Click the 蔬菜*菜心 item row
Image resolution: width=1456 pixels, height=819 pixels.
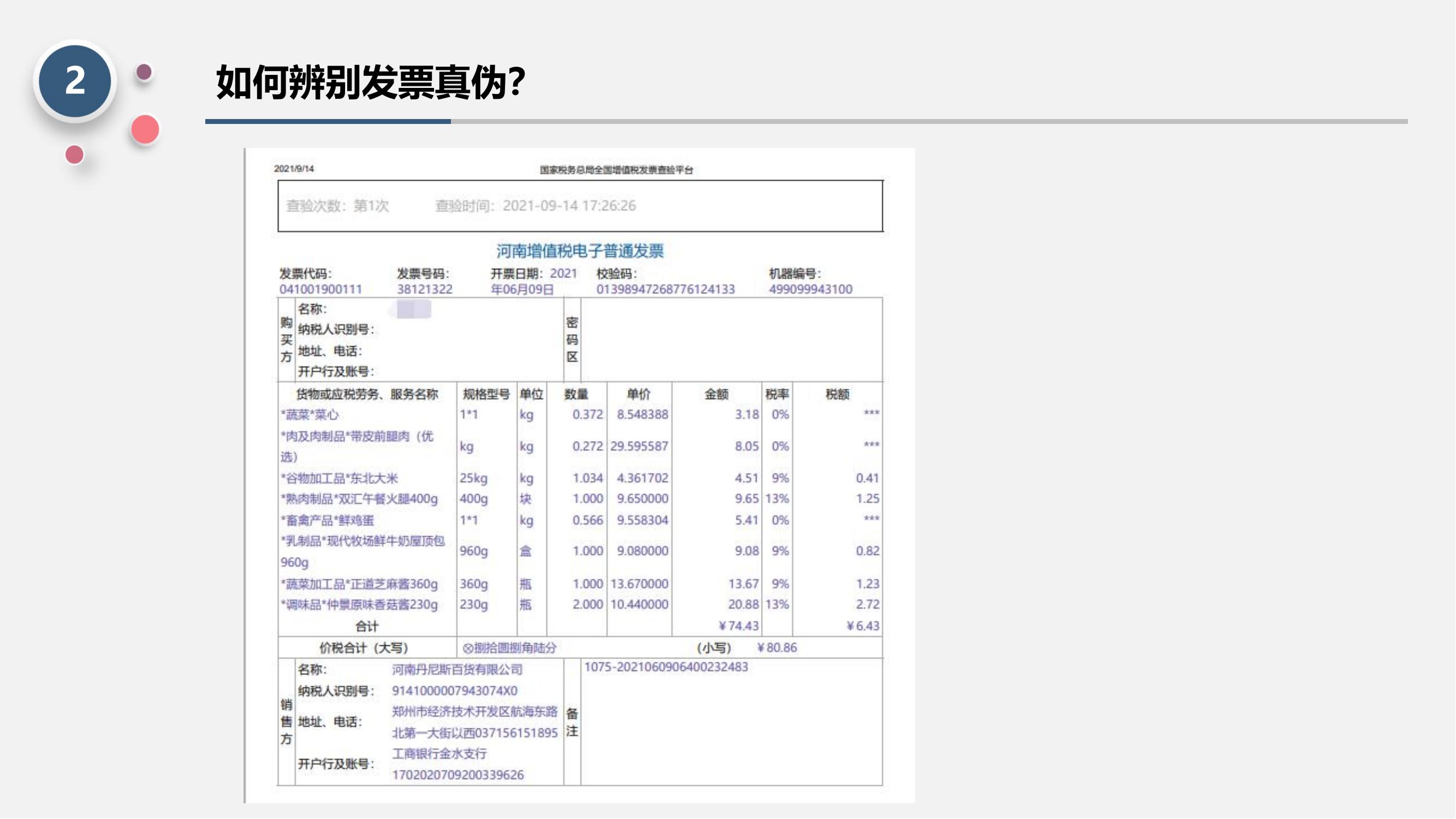pyautogui.click(x=310, y=415)
